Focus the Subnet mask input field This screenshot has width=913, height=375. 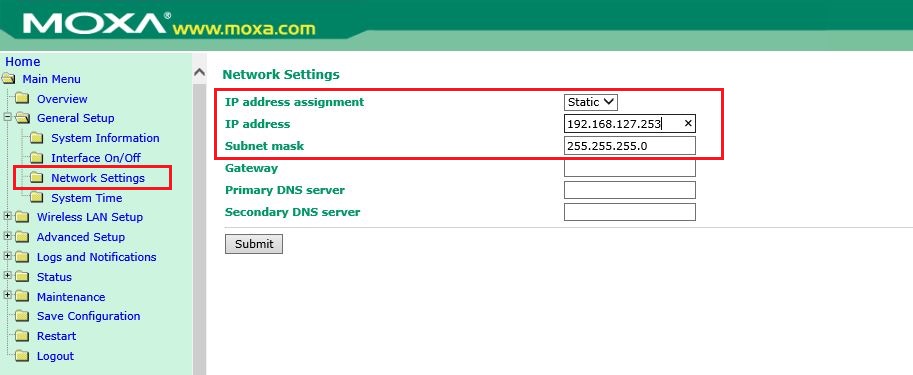[x=629, y=146]
